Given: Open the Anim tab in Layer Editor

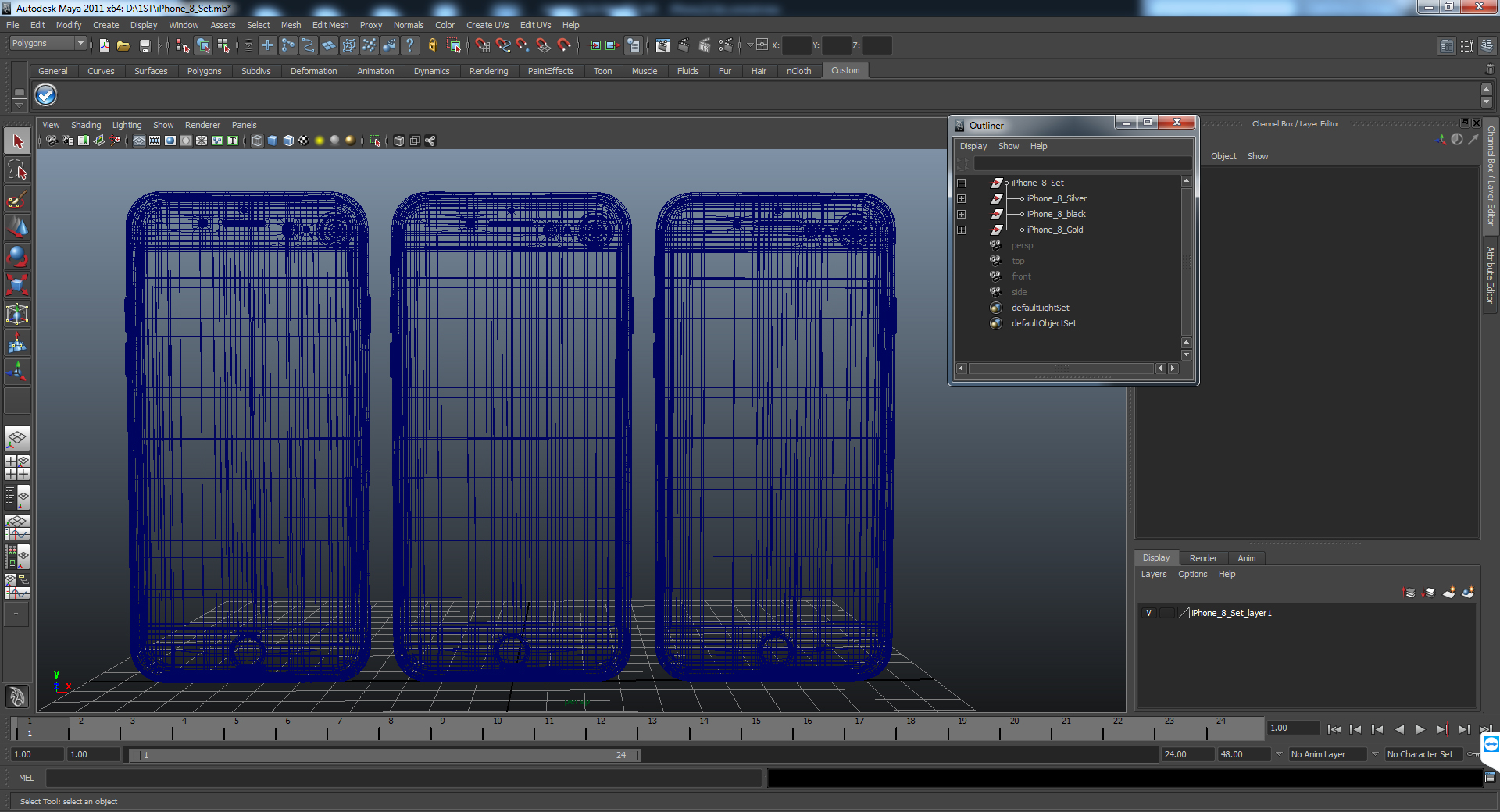Looking at the screenshot, I should point(1247,558).
